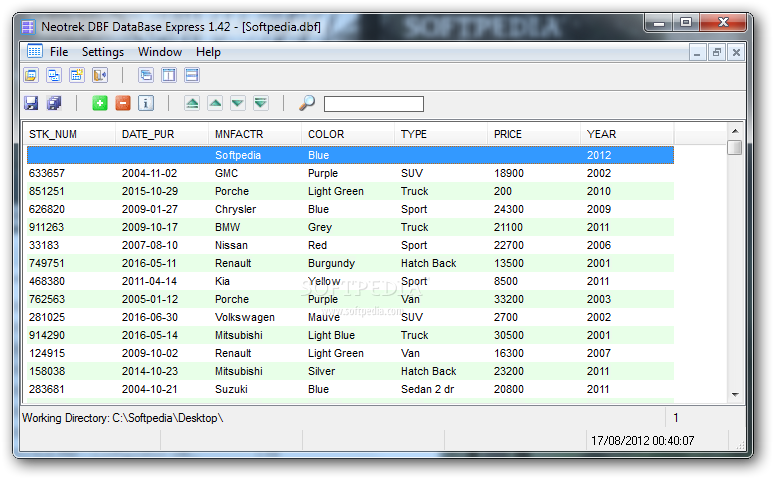Click the Silver color cell
Image resolution: width=774 pixels, height=479 pixels.
coord(321,371)
